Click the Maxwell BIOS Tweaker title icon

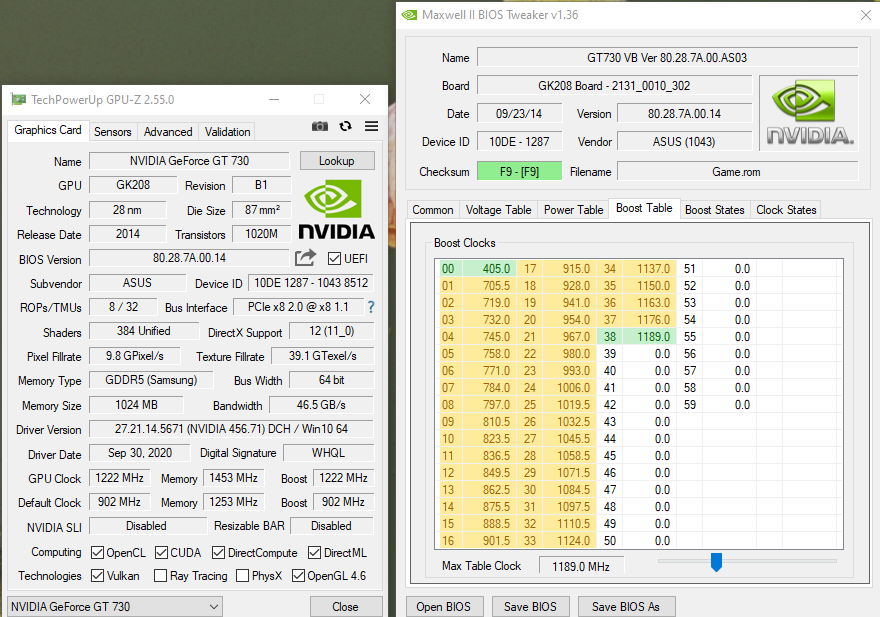[409, 15]
